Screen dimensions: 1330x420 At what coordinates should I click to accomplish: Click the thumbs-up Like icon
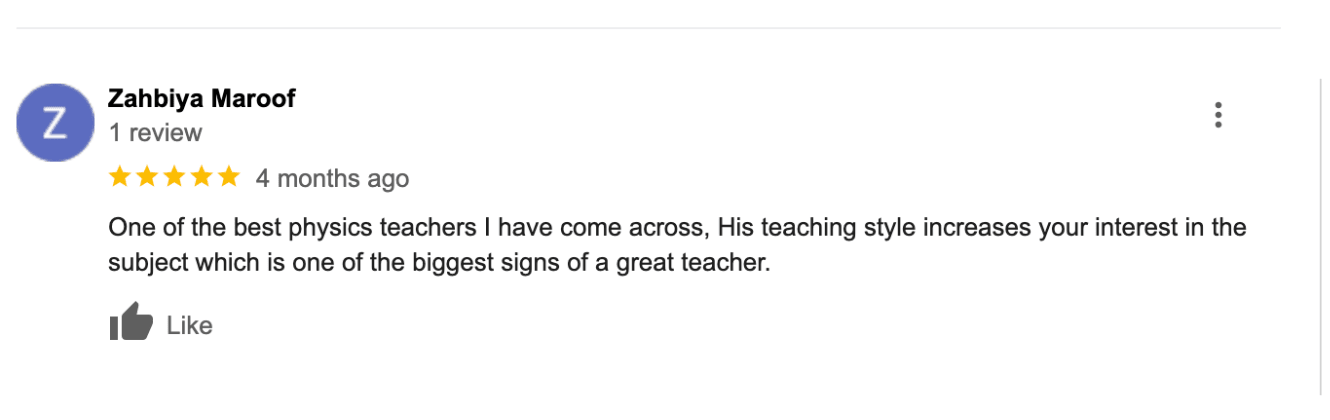[x=130, y=324]
